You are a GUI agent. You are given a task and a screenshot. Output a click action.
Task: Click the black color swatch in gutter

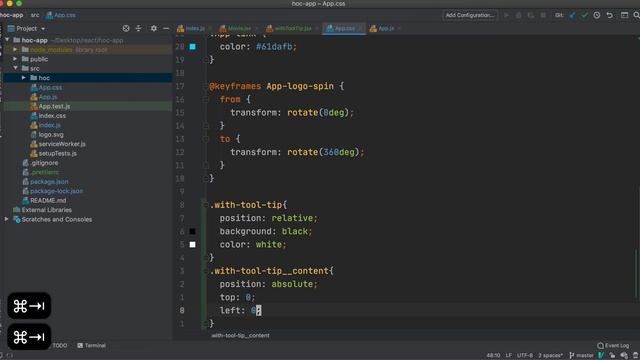pyautogui.click(x=192, y=231)
